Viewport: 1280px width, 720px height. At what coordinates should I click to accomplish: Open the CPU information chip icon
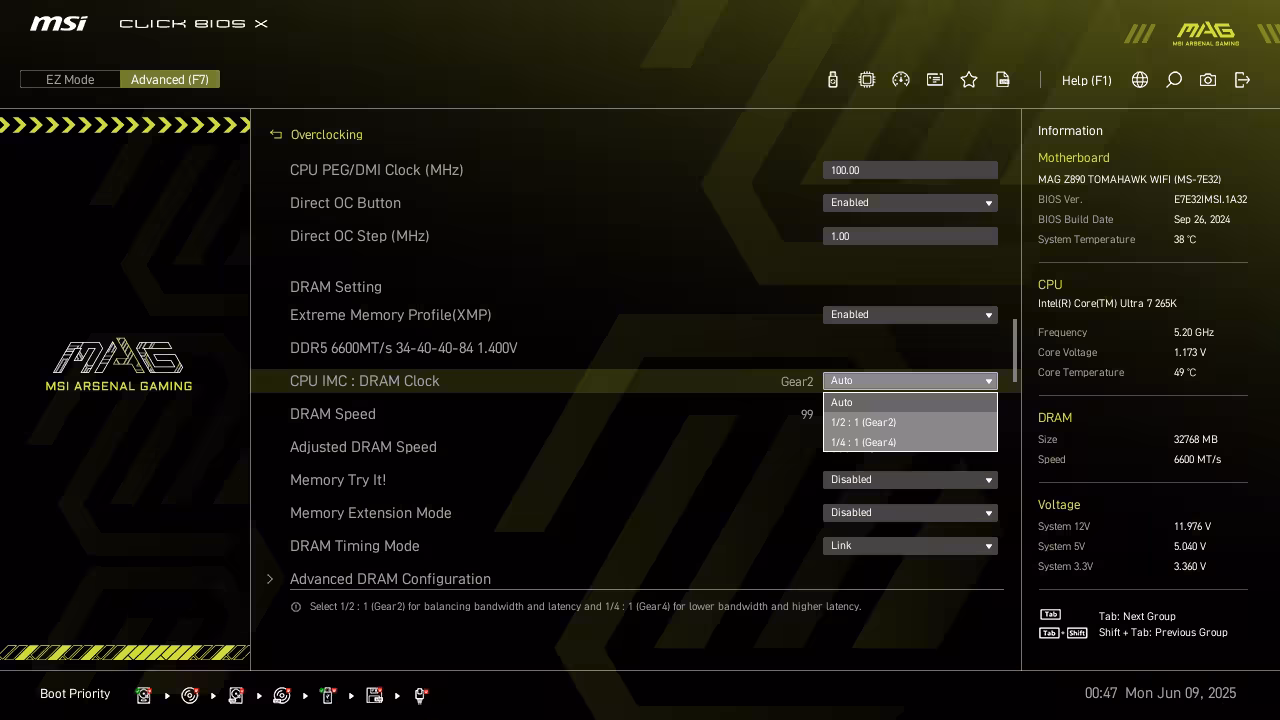pos(867,80)
